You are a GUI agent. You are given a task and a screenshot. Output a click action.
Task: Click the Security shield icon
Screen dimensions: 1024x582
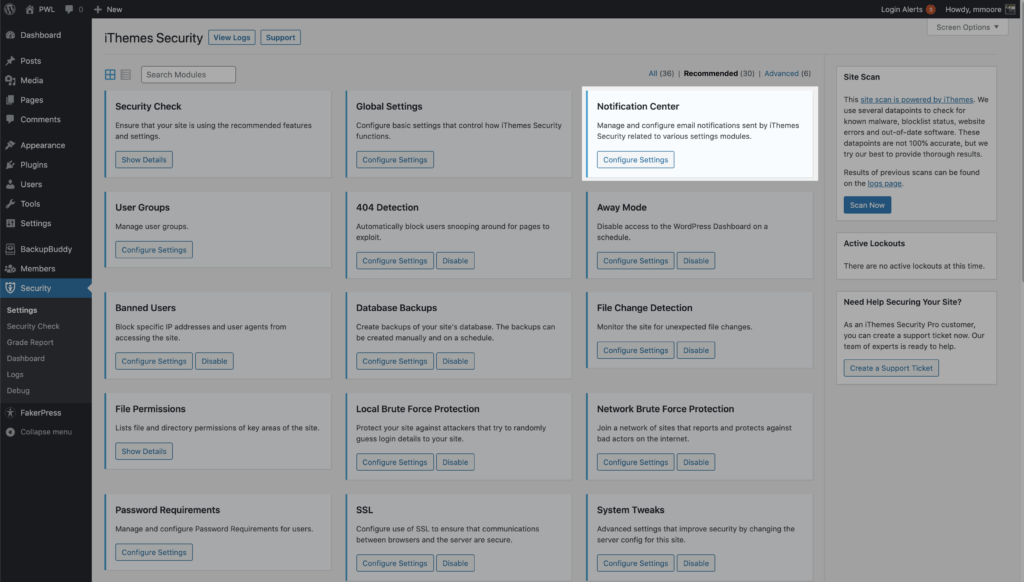tap(10, 288)
